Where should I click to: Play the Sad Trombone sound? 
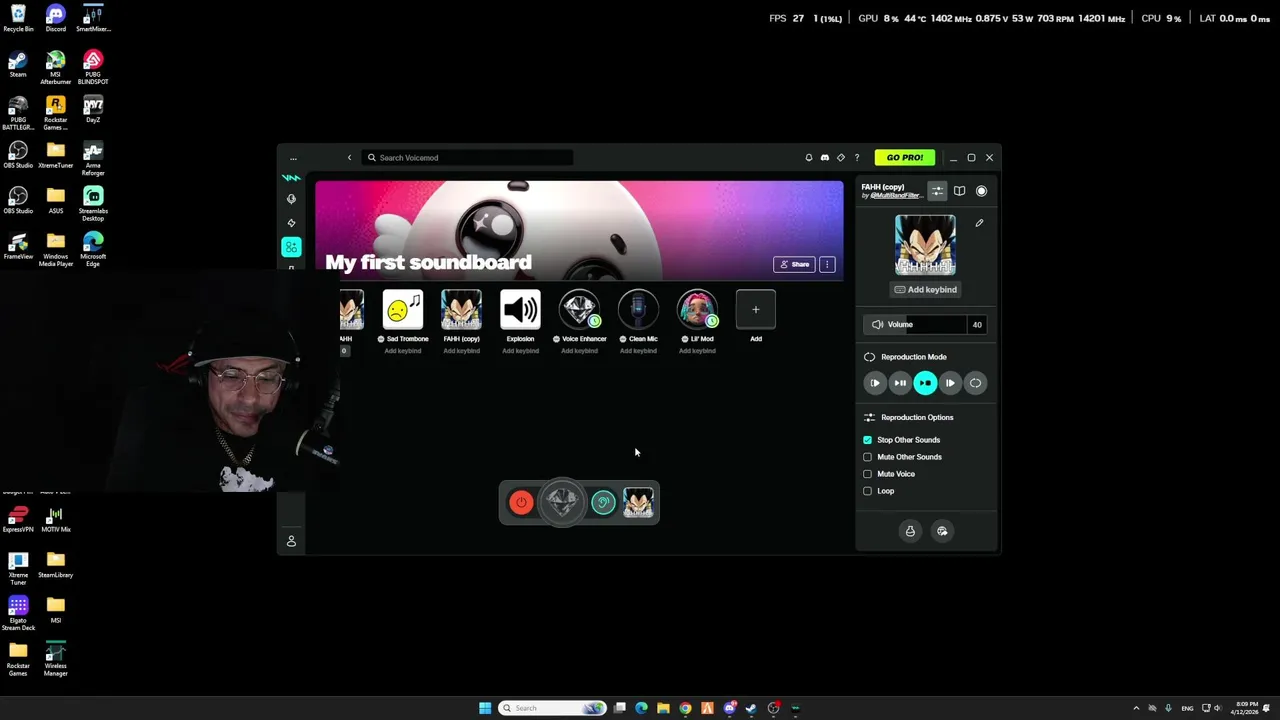[403, 310]
